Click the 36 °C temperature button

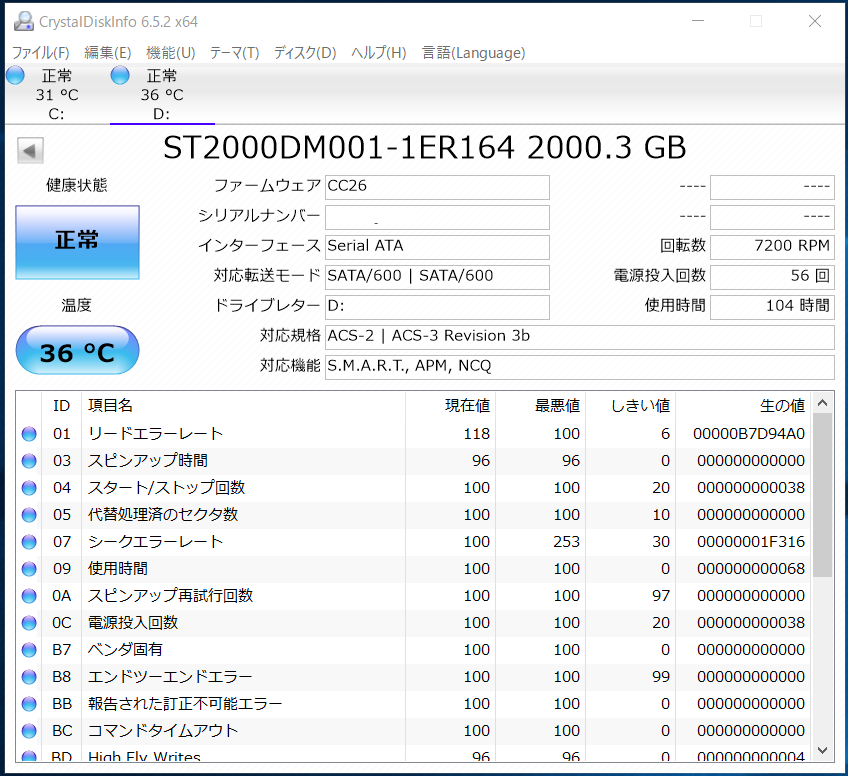[x=77, y=350]
